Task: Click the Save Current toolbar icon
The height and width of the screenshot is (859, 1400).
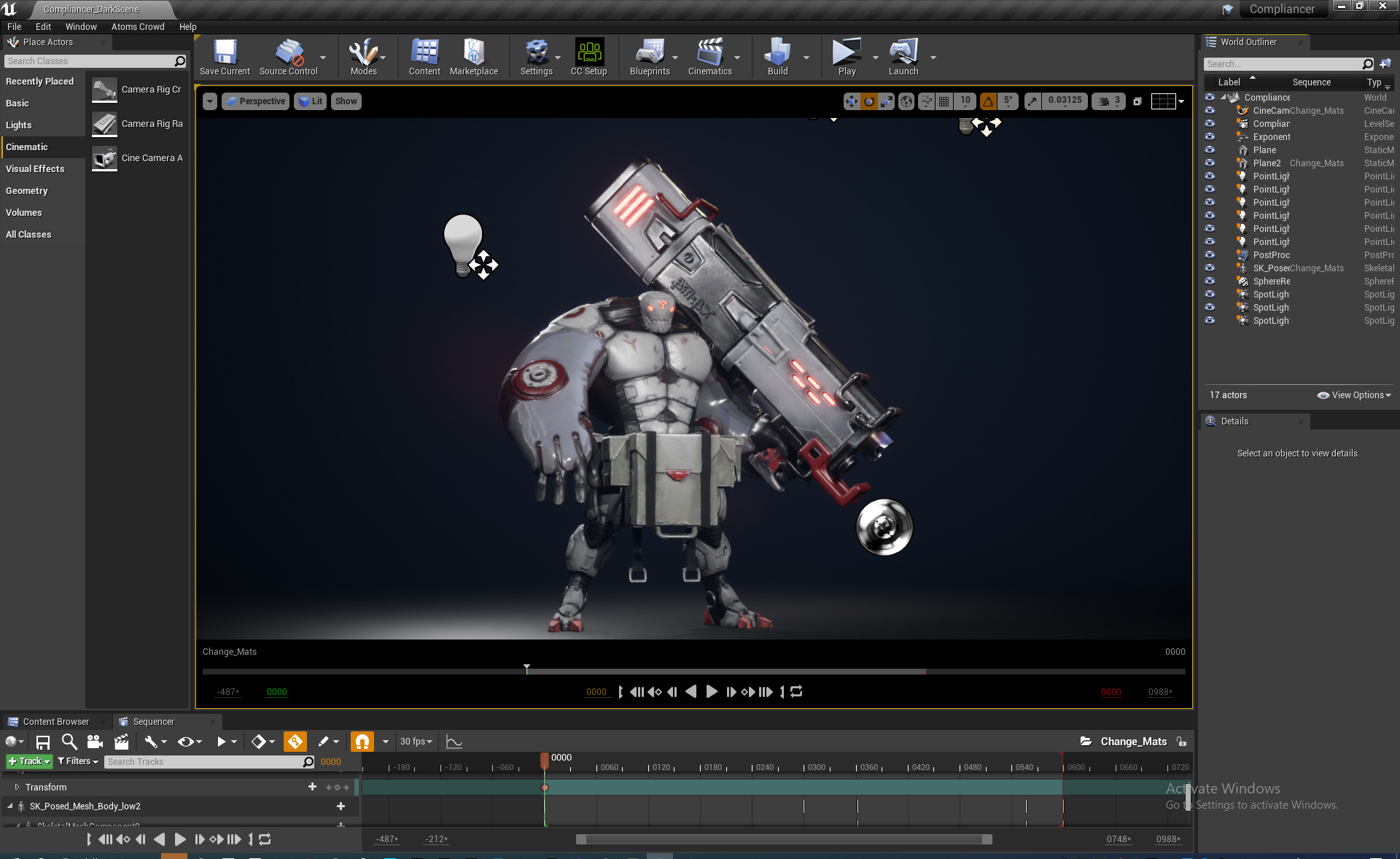Action: click(225, 57)
